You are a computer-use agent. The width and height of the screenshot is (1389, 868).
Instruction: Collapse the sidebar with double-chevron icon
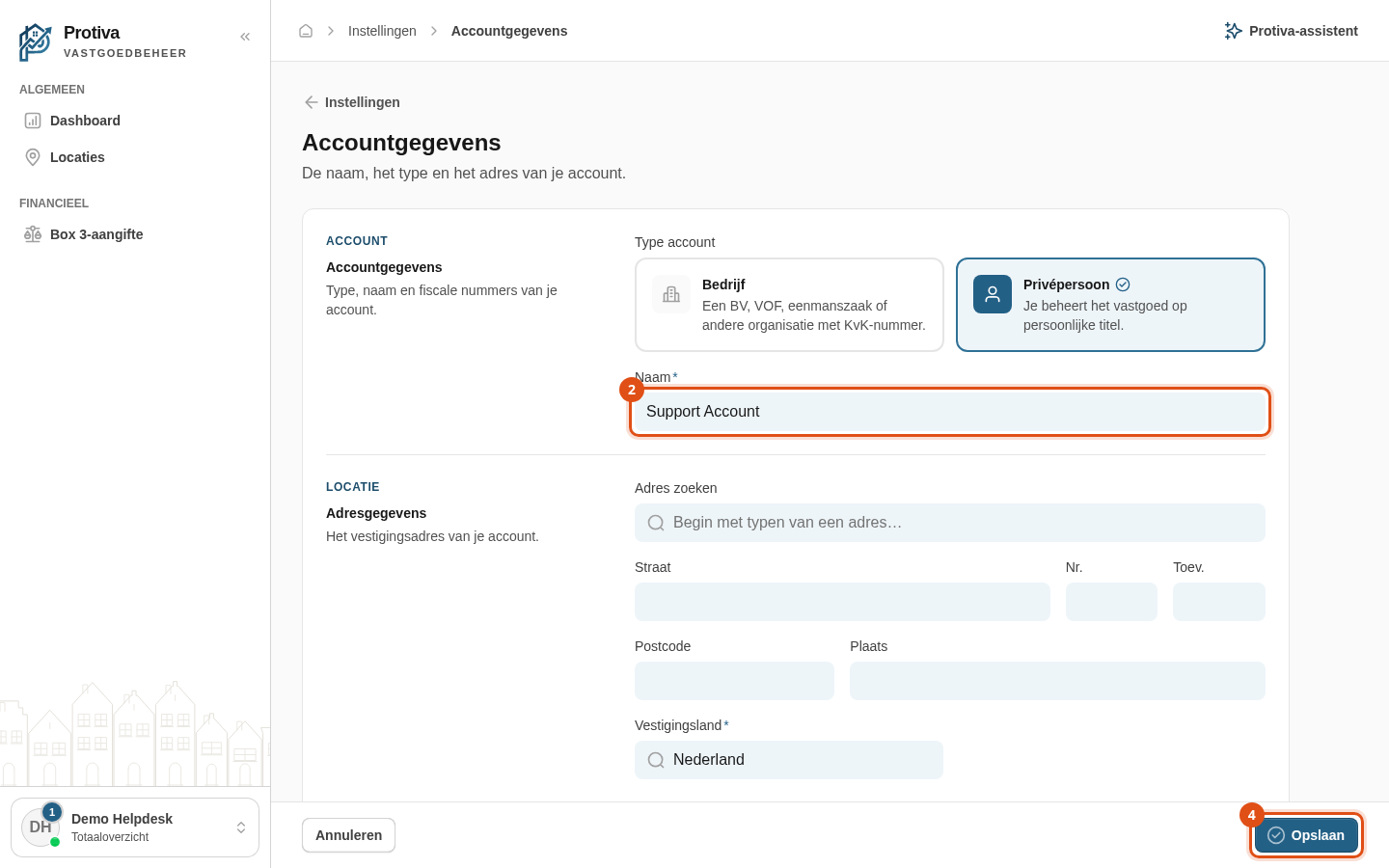pos(245,37)
